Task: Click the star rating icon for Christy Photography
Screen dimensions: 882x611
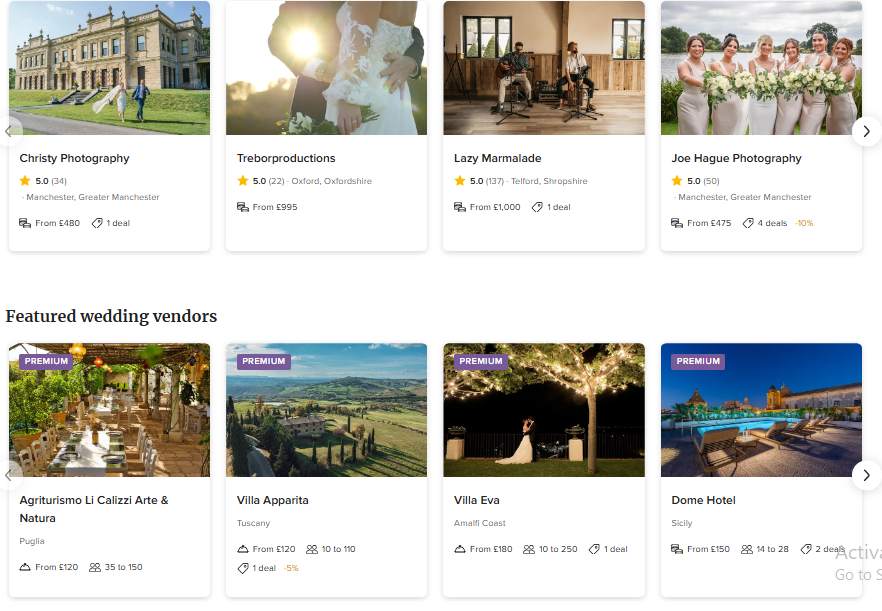Action: tap(25, 181)
